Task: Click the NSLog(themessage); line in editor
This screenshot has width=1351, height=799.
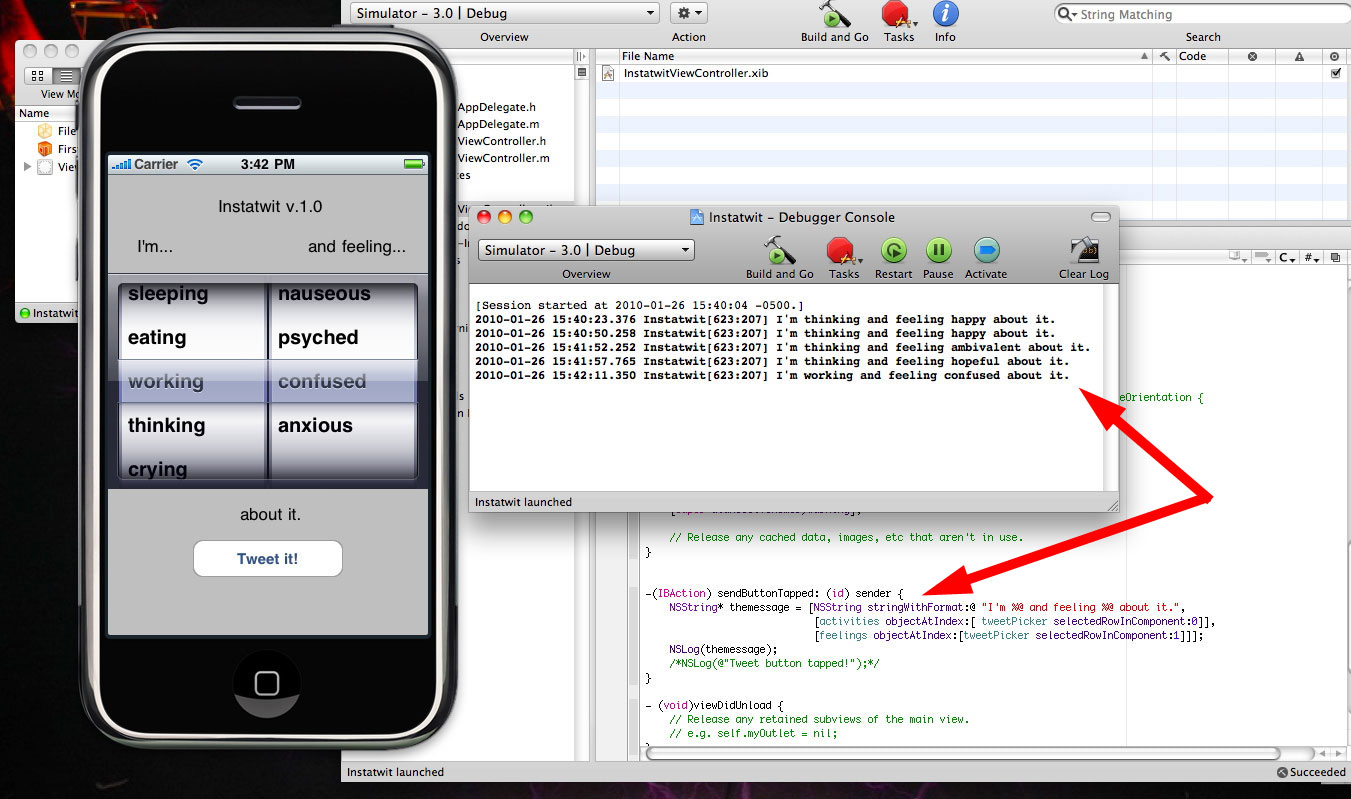Action: 723,649
